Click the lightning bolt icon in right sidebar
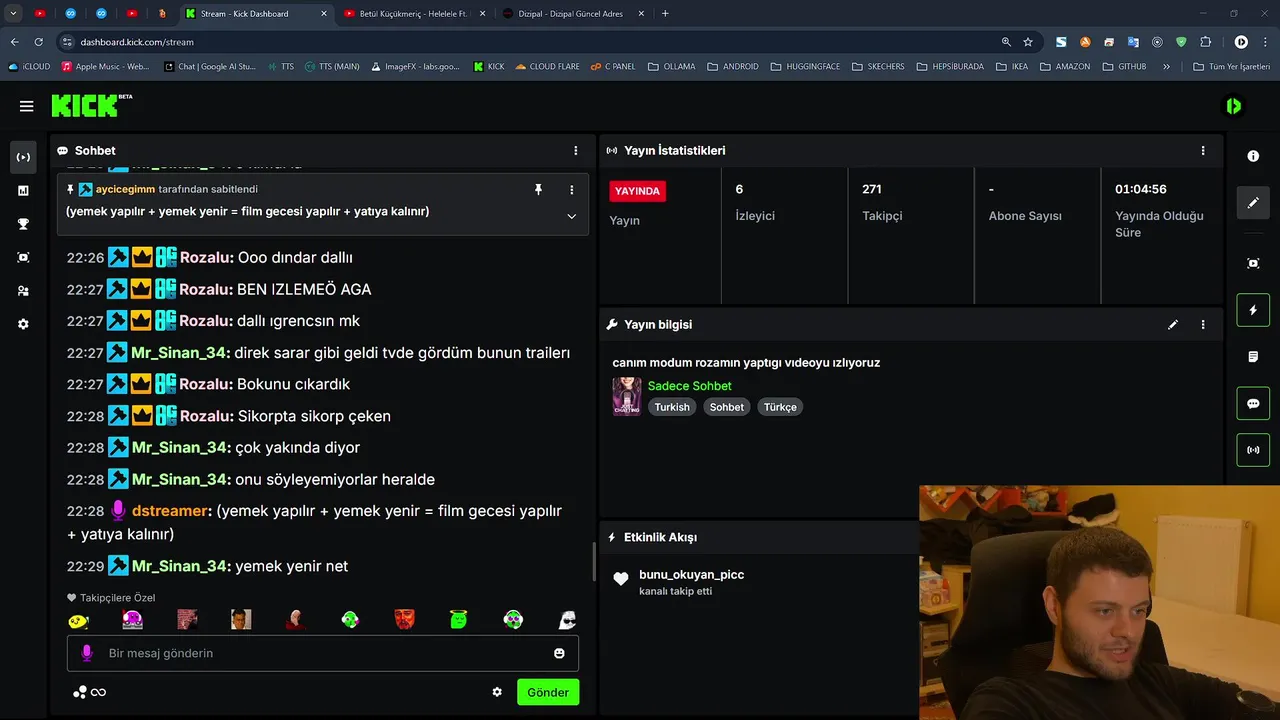This screenshot has height=720, width=1280. pos(1253,310)
